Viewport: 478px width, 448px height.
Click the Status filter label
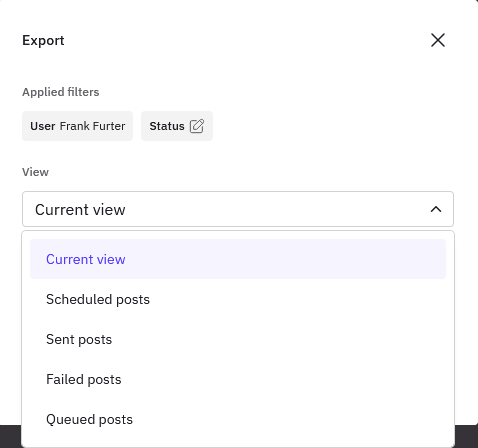pyautogui.click(x=167, y=126)
